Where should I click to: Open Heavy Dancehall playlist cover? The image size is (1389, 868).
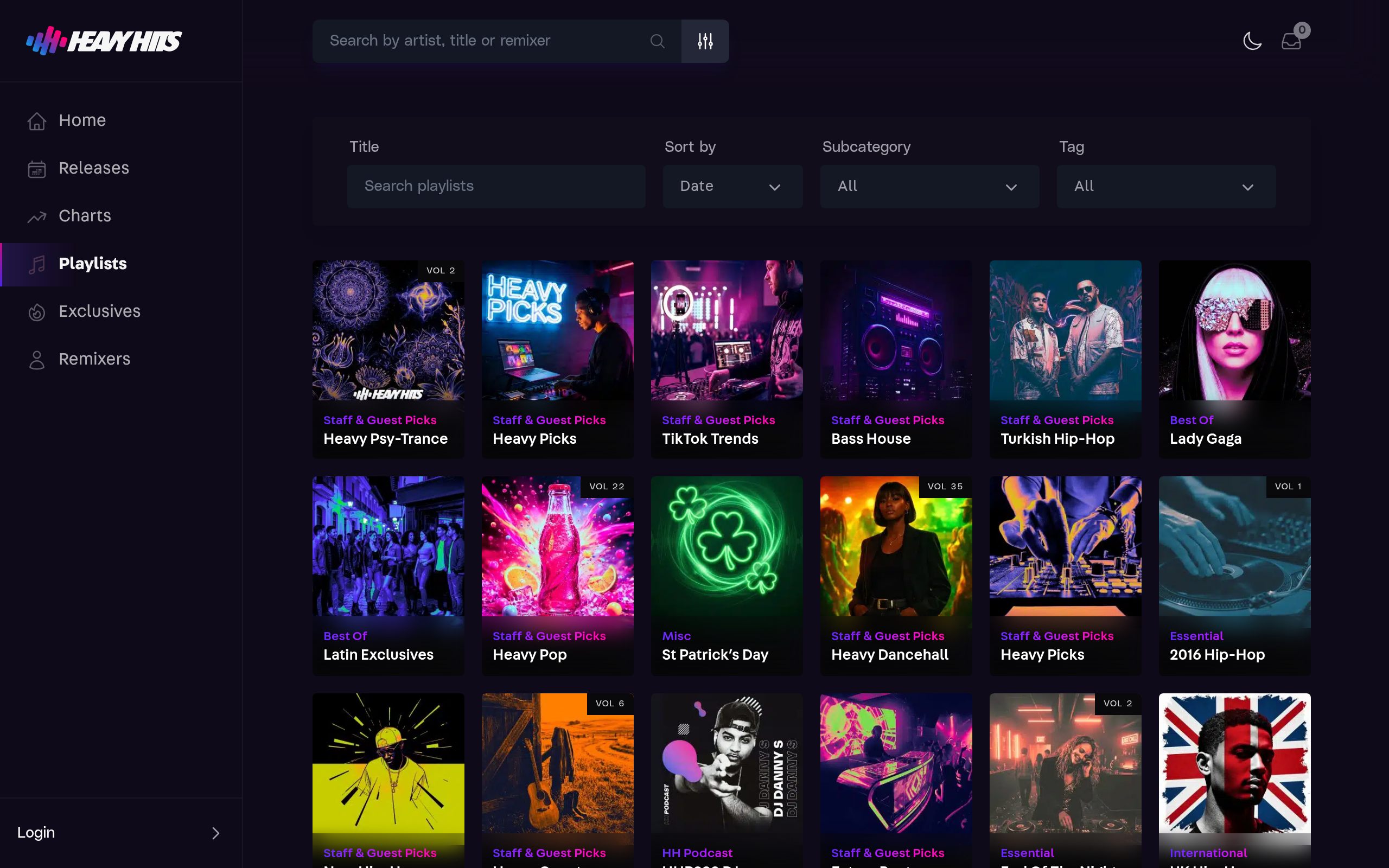coord(896,546)
